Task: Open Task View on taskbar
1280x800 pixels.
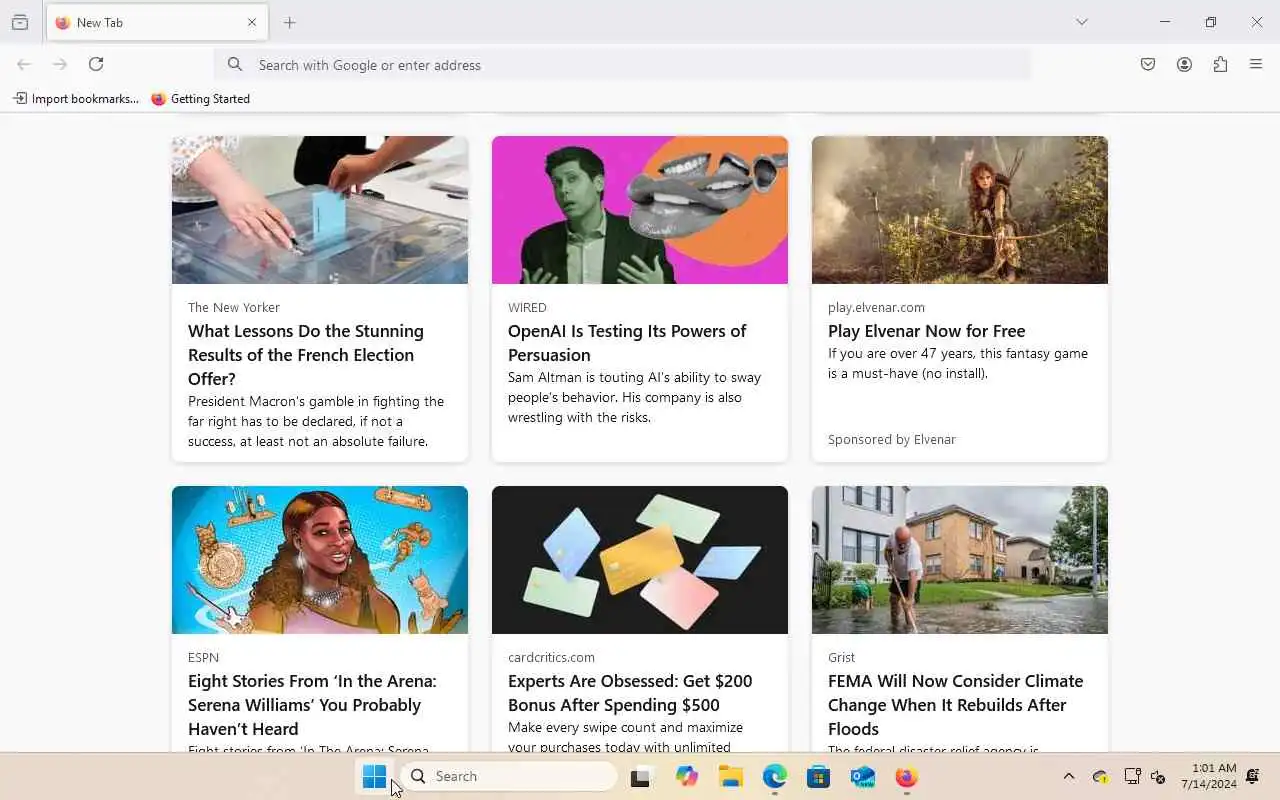Action: point(640,776)
